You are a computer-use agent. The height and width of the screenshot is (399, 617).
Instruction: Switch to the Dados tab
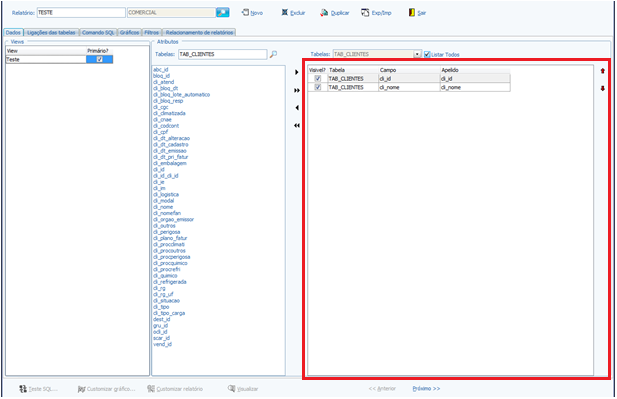tap(13, 32)
